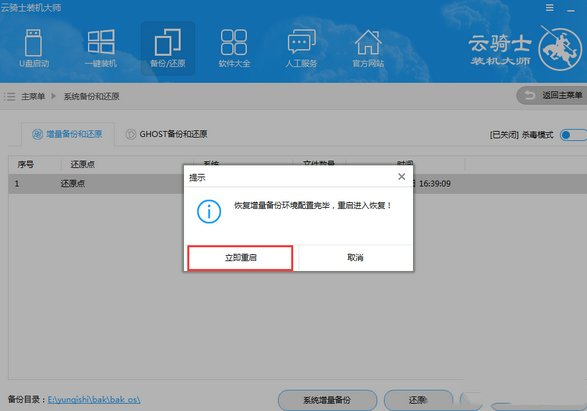
Task: Click 主菜单 breadcrumb
Action: 33,97
